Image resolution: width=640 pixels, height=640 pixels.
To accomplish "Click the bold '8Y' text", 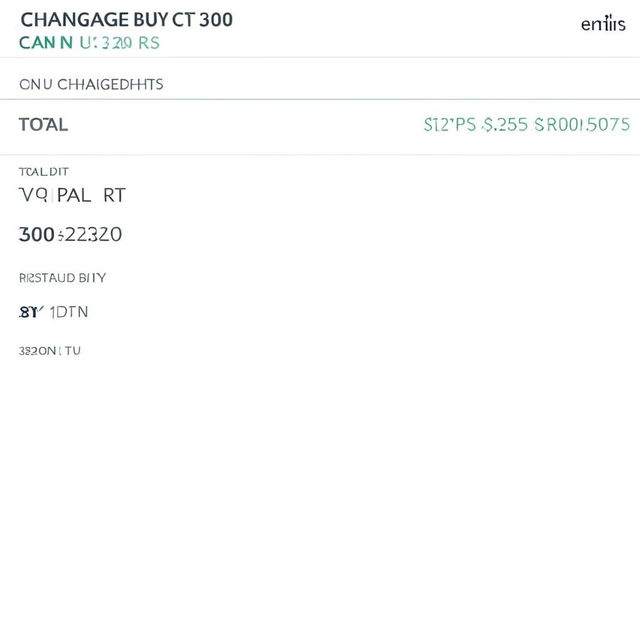I will (x=29, y=312).
